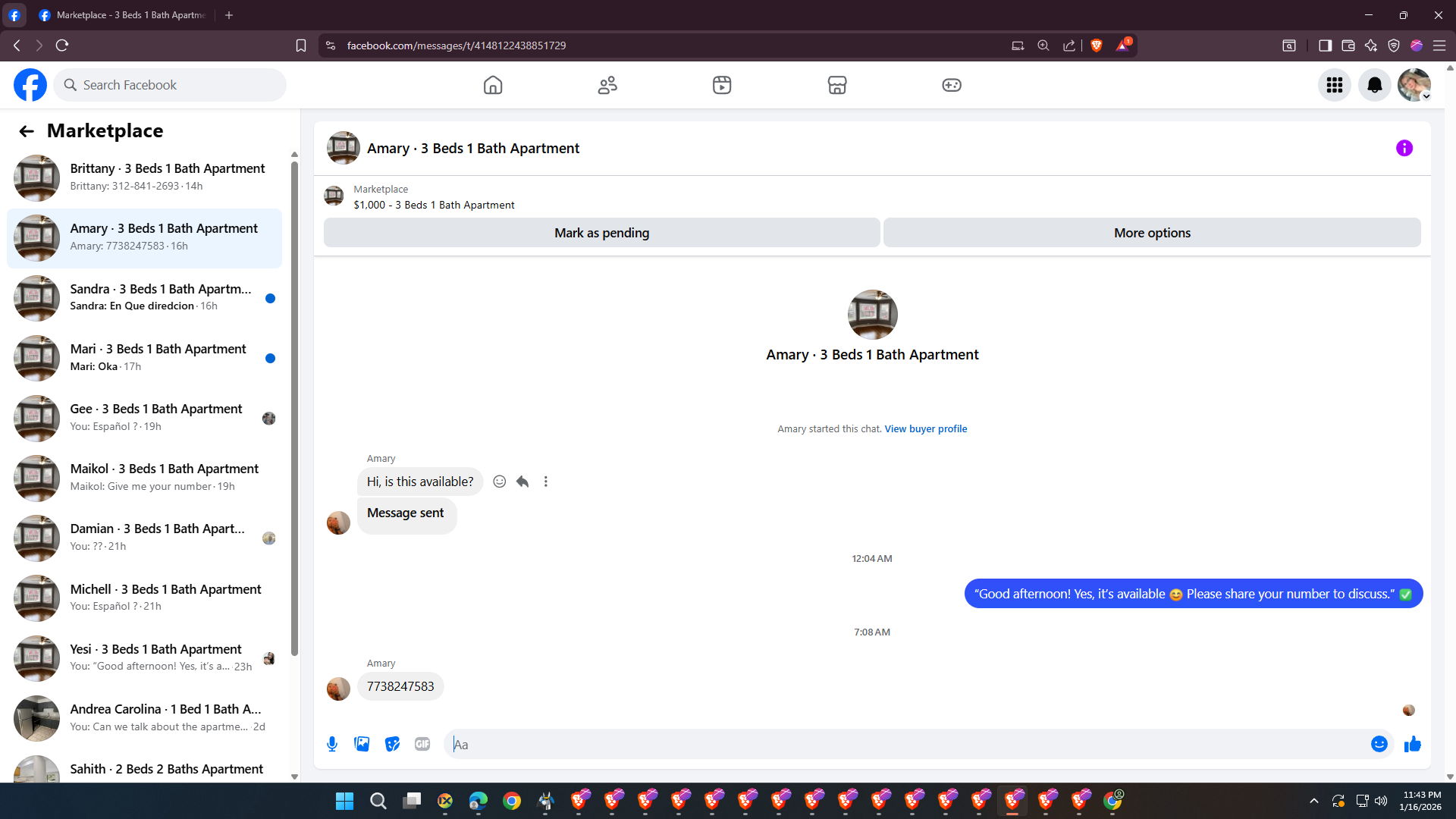Image resolution: width=1456 pixels, height=819 pixels.
Task: Open Facebook notifications bell
Action: tap(1374, 85)
